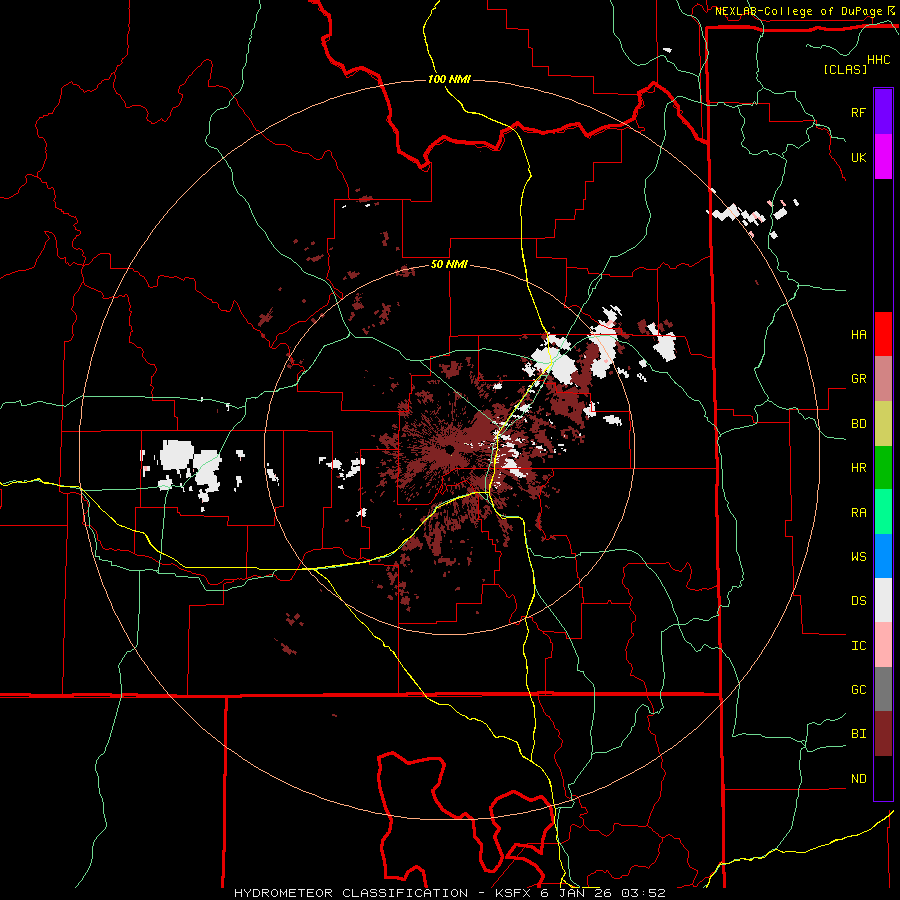Click the 50 NMI range ring label
The height and width of the screenshot is (900, 900).
click(x=449, y=265)
